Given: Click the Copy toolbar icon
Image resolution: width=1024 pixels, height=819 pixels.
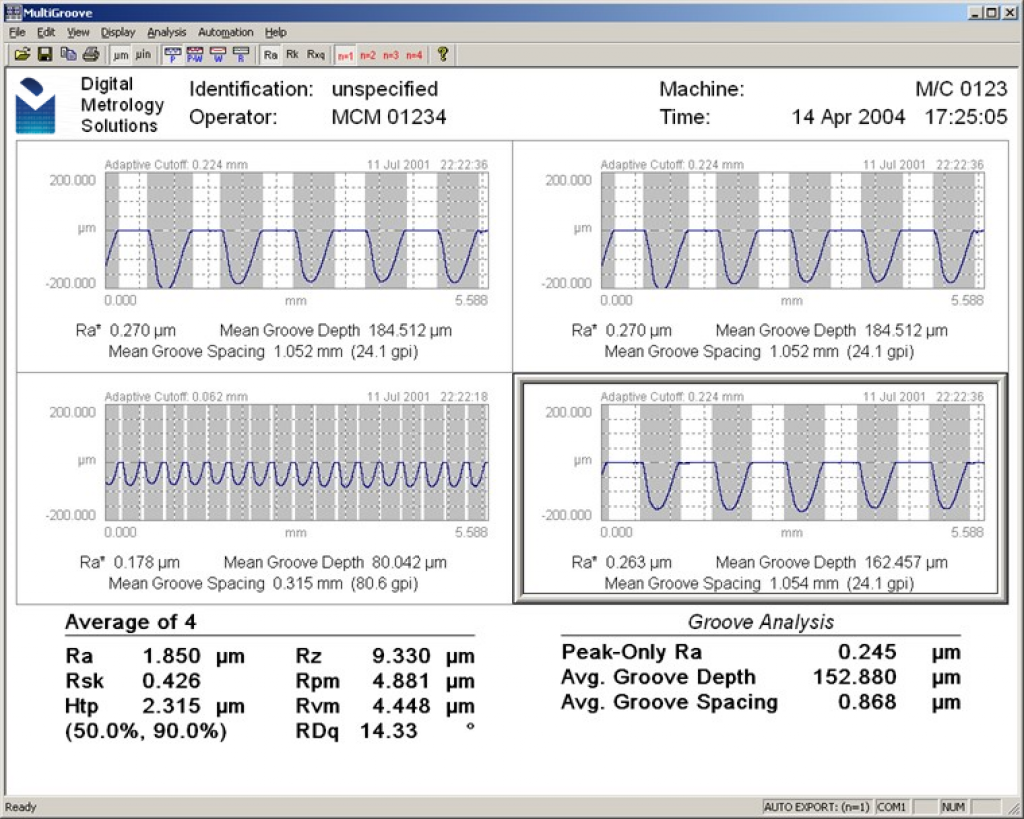Looking at the screenshot, I should coord(68,54).
